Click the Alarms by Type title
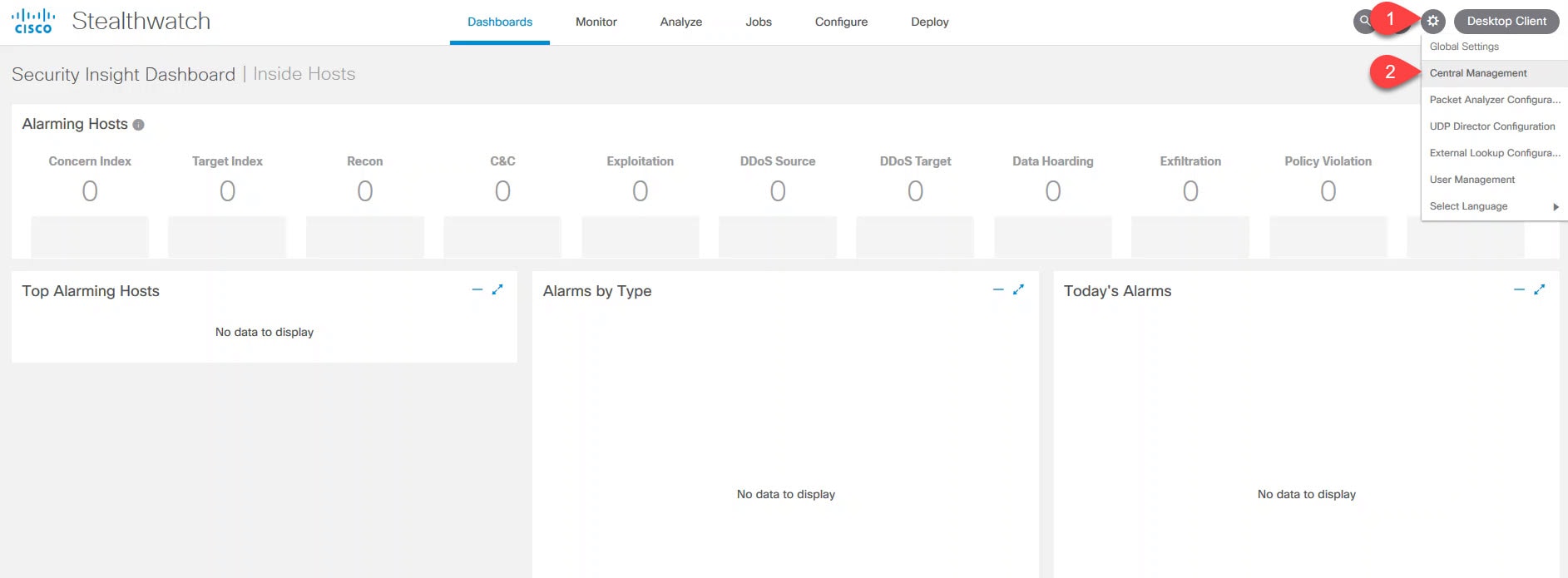Image resolution: width=1568 pixels, height=578 pixels. [x=597, y=291]
